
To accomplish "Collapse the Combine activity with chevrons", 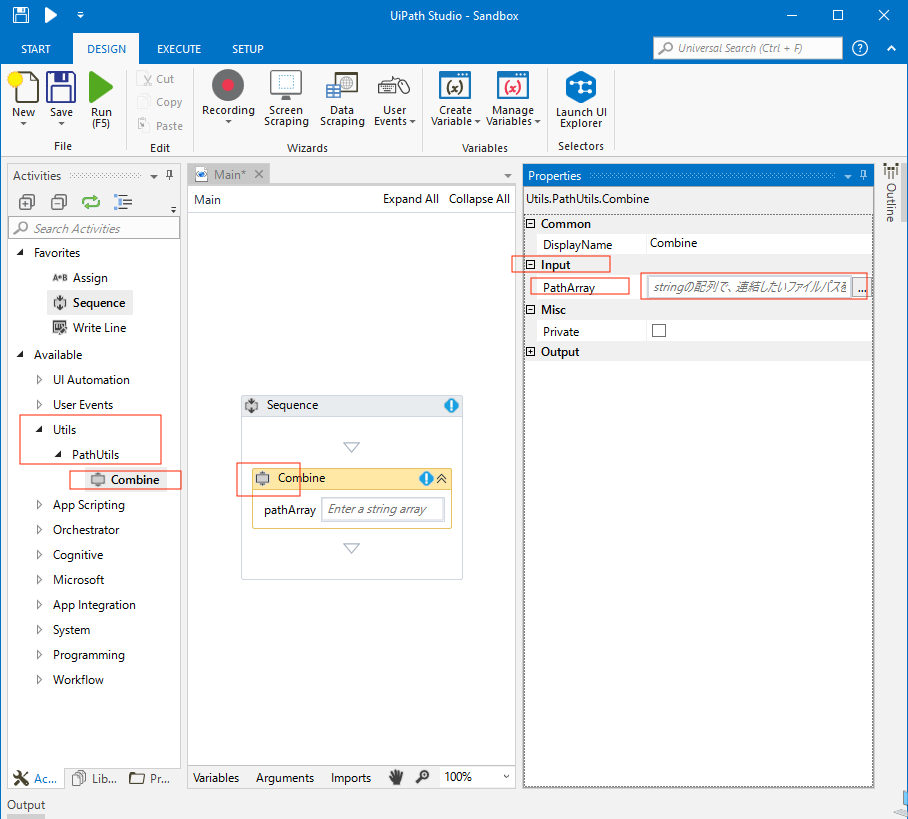I will pyautogui.click(x=442, y=478).
